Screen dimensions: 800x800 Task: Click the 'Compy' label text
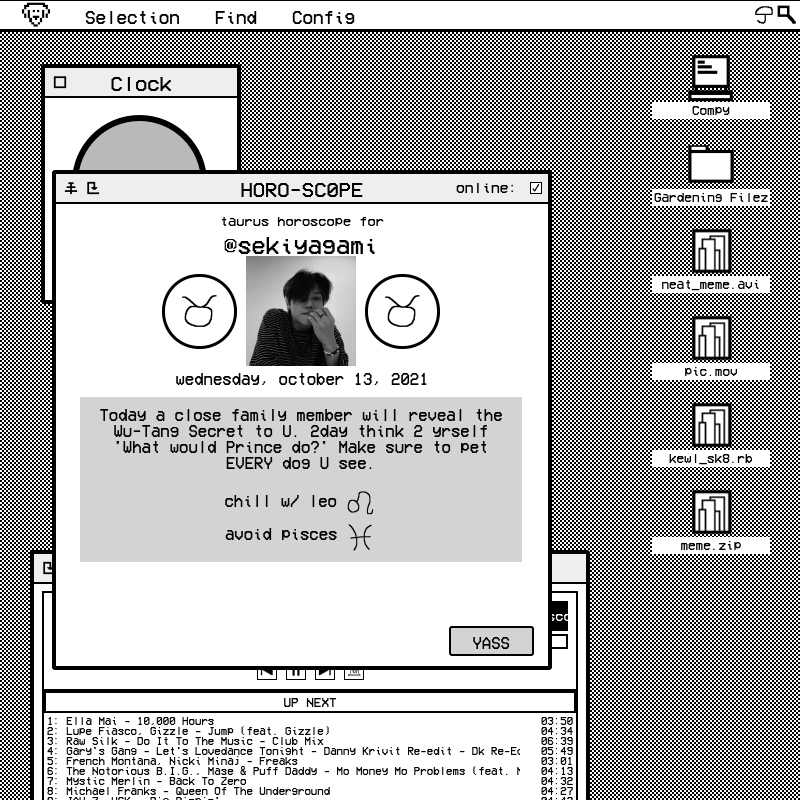[711, 111]
